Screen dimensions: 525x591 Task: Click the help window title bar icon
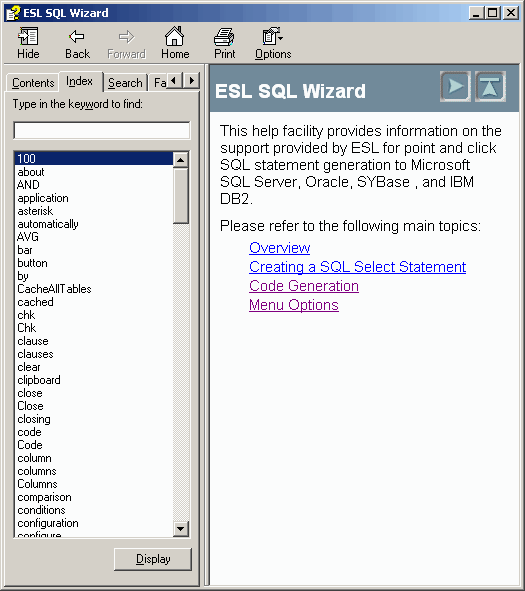(13, 13)
